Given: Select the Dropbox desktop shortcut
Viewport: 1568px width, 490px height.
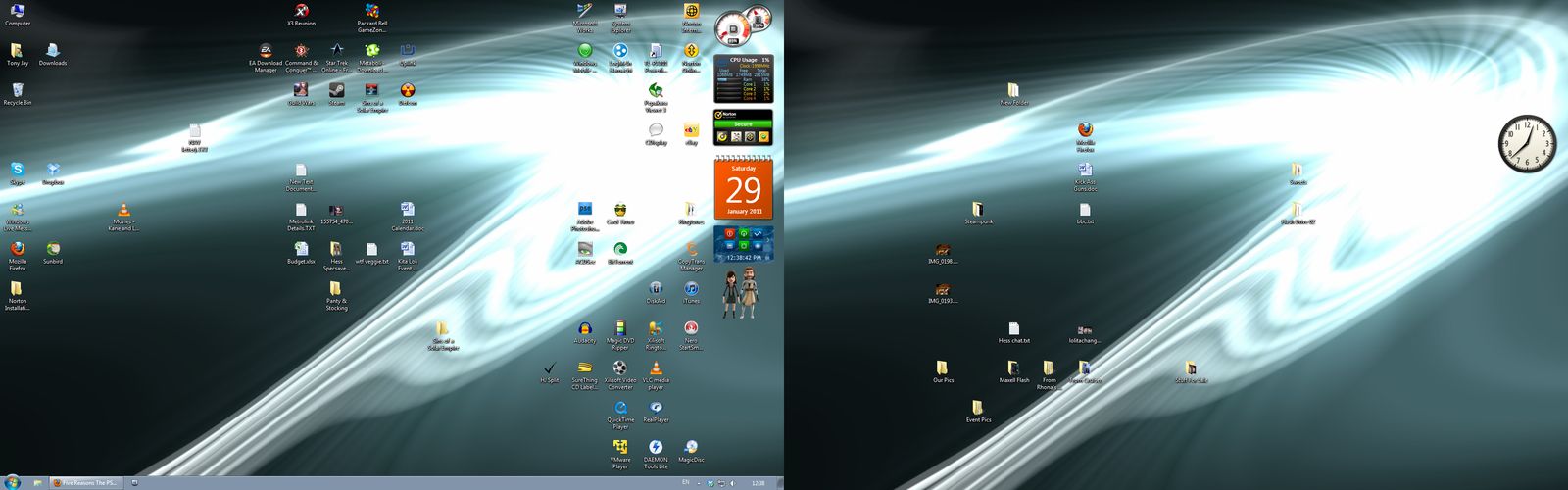Looking at the screenshot, I should 53,173.
